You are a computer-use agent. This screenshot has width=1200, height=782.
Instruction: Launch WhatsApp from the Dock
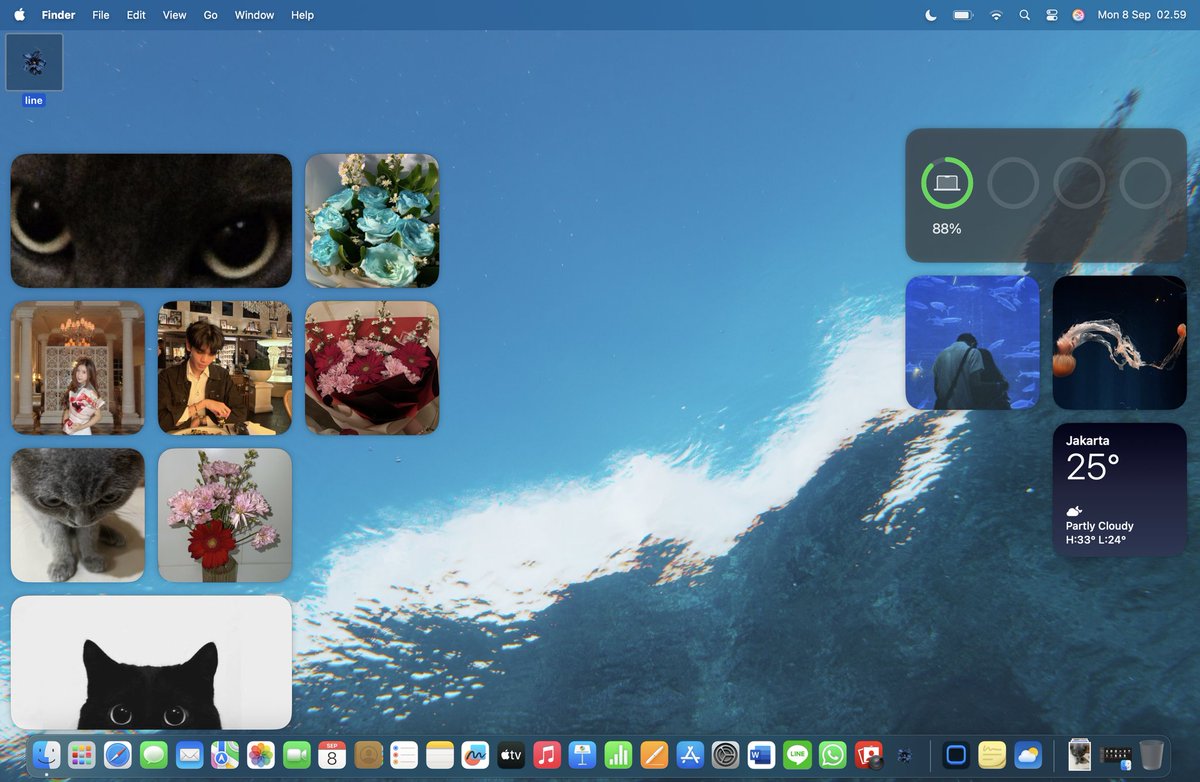[x=833, y=755]
